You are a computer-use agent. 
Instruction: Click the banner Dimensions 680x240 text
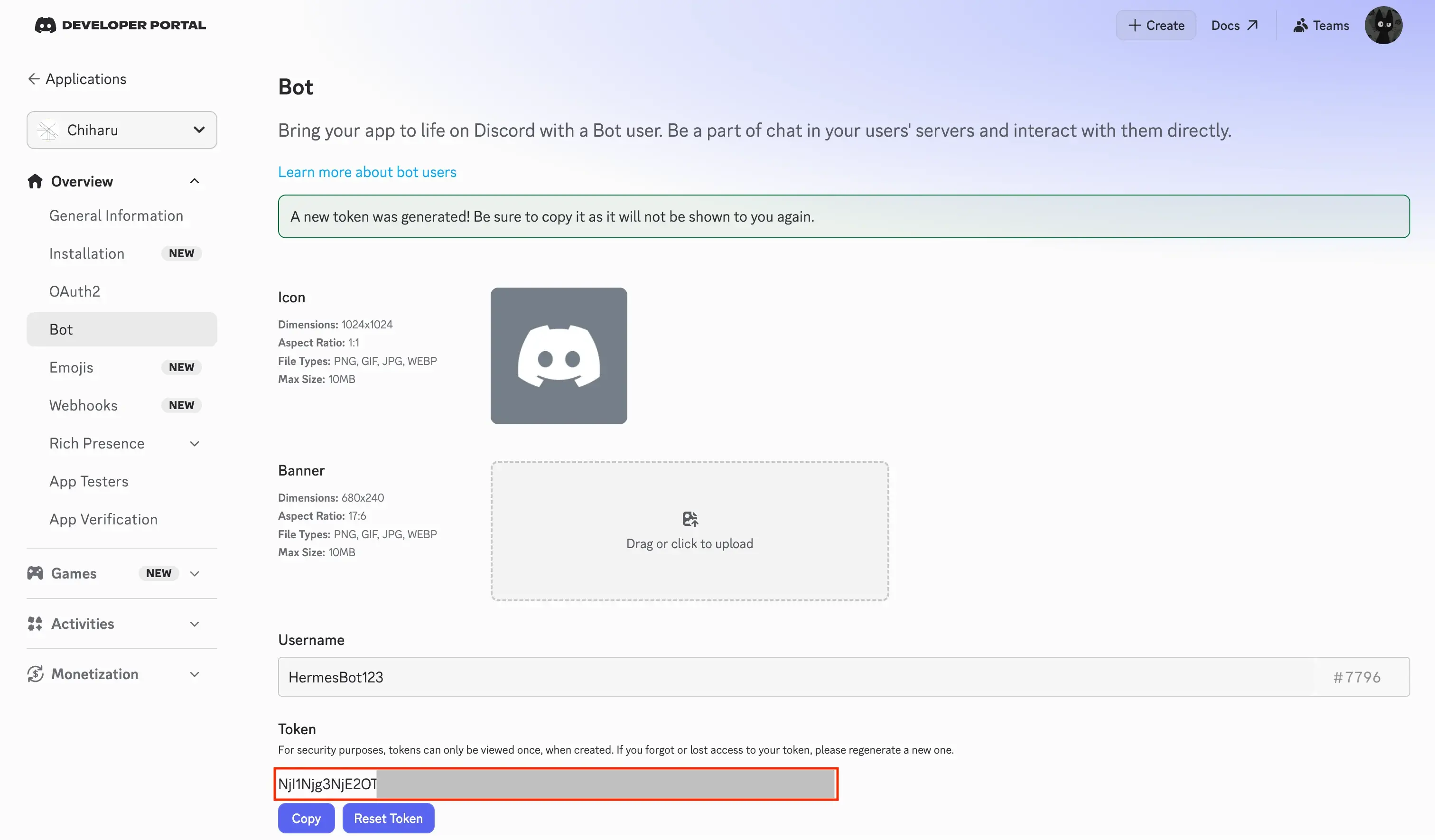331,498
